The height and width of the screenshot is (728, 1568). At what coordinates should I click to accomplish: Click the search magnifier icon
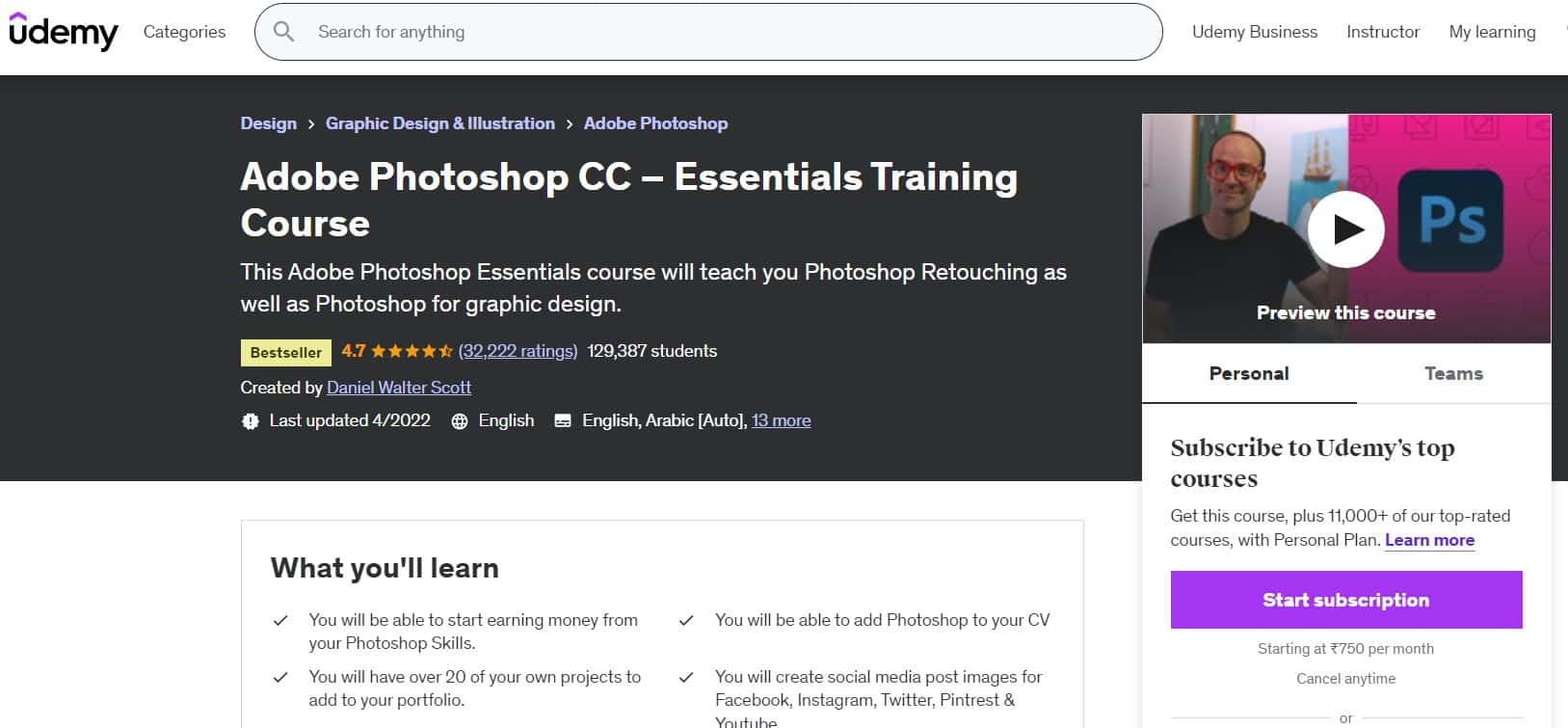pos(283,32)
